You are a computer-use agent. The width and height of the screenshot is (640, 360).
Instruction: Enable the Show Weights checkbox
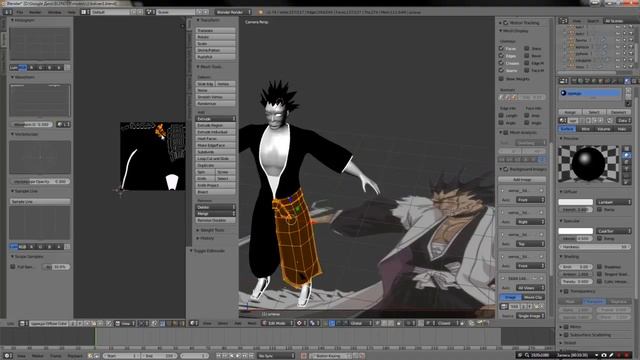tap(501, 79)
